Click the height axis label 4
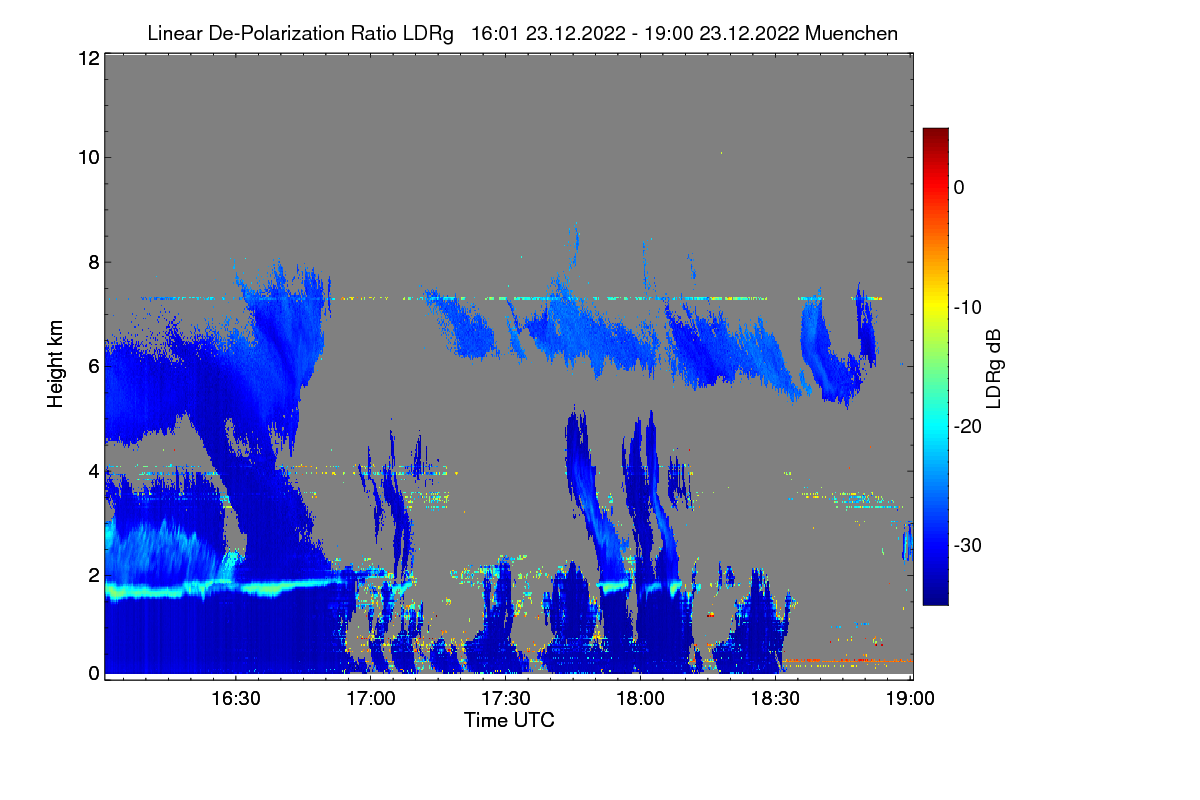Screen dimensions: 1200x800 click(x=93, y=470)
